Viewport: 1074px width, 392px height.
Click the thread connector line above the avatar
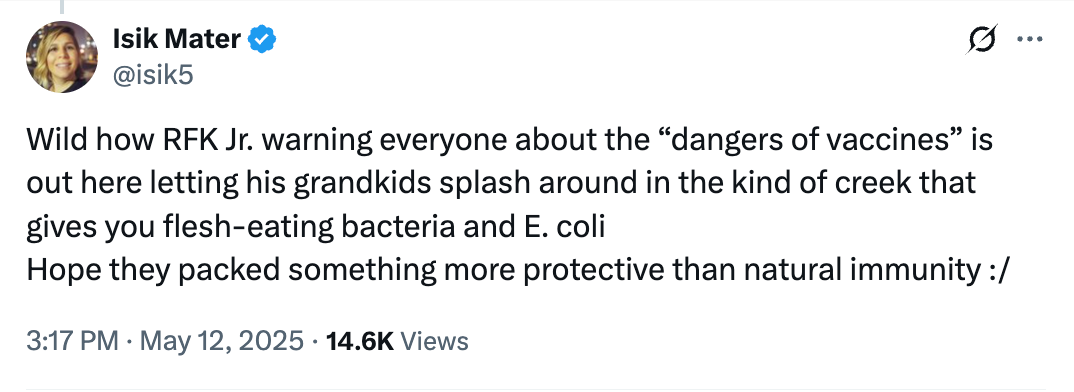point(62,7)
